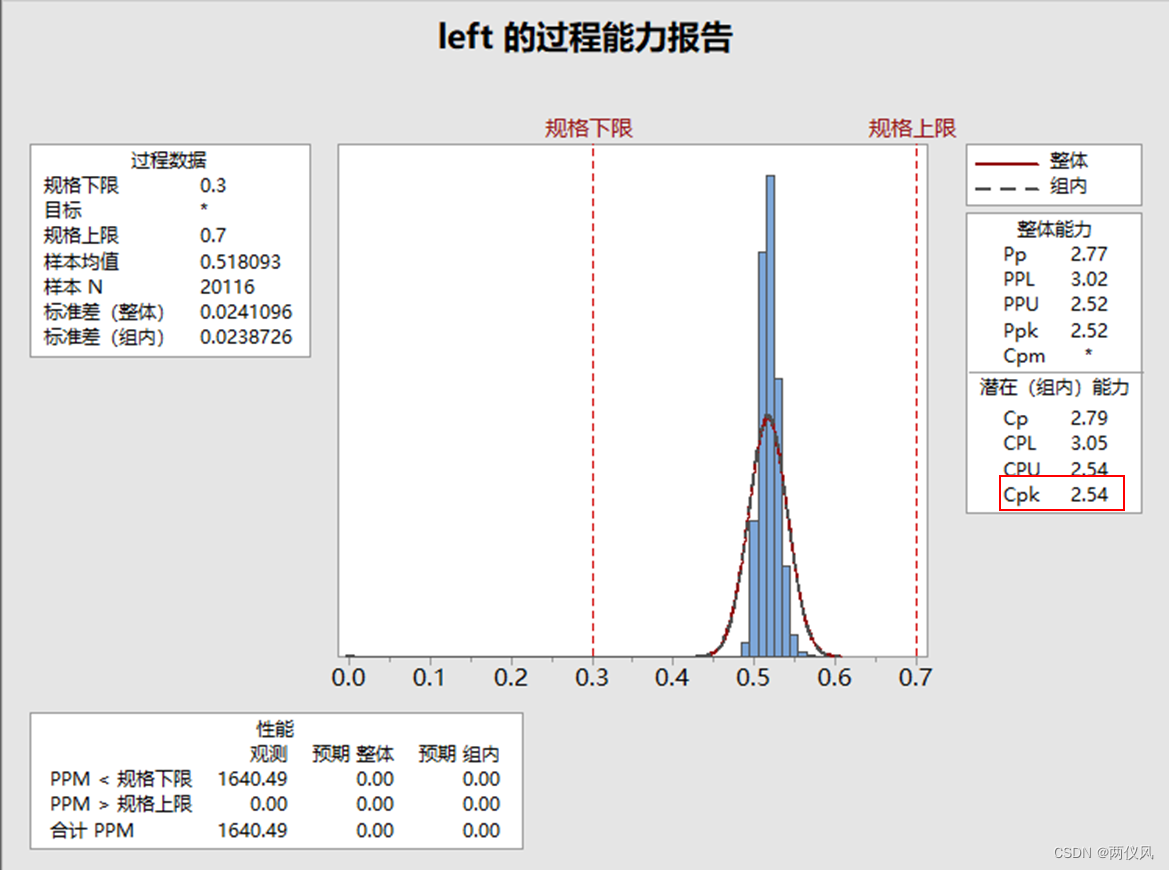The height and width of the screenshot is (870, 1169).
Task: Select the 规格下限 red dashed limit line
Action: (x=594, y=400)
